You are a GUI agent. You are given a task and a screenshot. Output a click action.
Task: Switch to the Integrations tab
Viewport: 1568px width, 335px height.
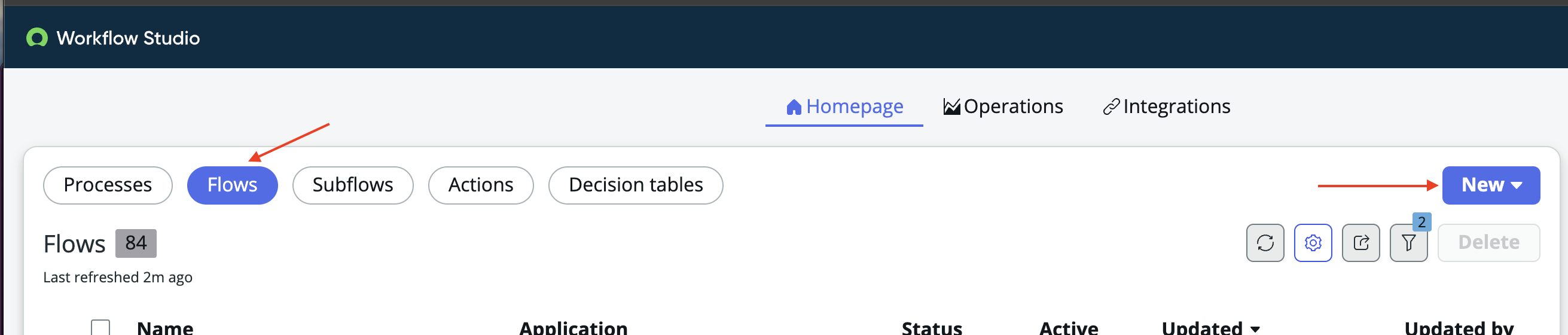(x=1176, y=106)
